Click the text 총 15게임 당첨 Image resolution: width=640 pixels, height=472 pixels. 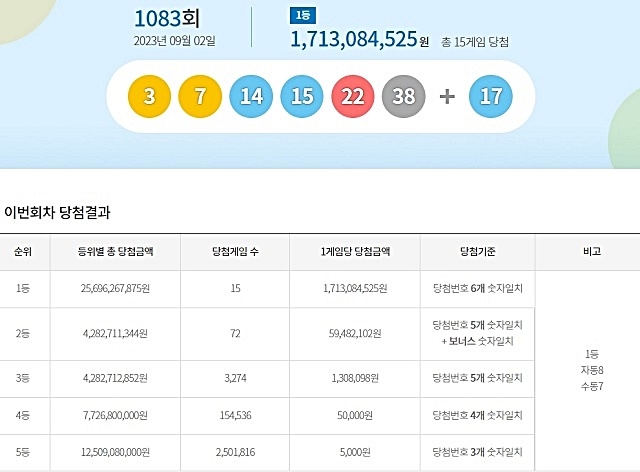pyautogui.click(x=475, y=42)
